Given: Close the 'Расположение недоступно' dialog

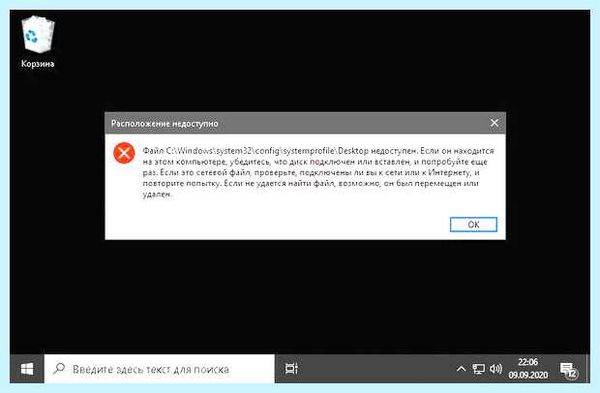Looking at the screenshot, I should [x=494, y=123].
